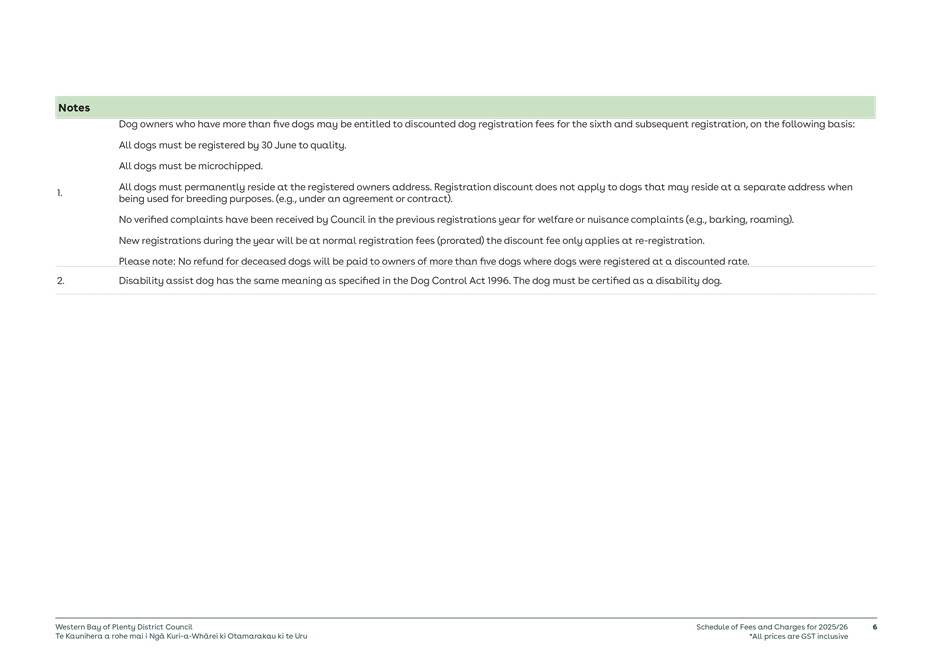Viewport: 931px width, 664px height.
Task: Click the 'All dogs must be registered by 30 June' line
Action: point(232,144)
